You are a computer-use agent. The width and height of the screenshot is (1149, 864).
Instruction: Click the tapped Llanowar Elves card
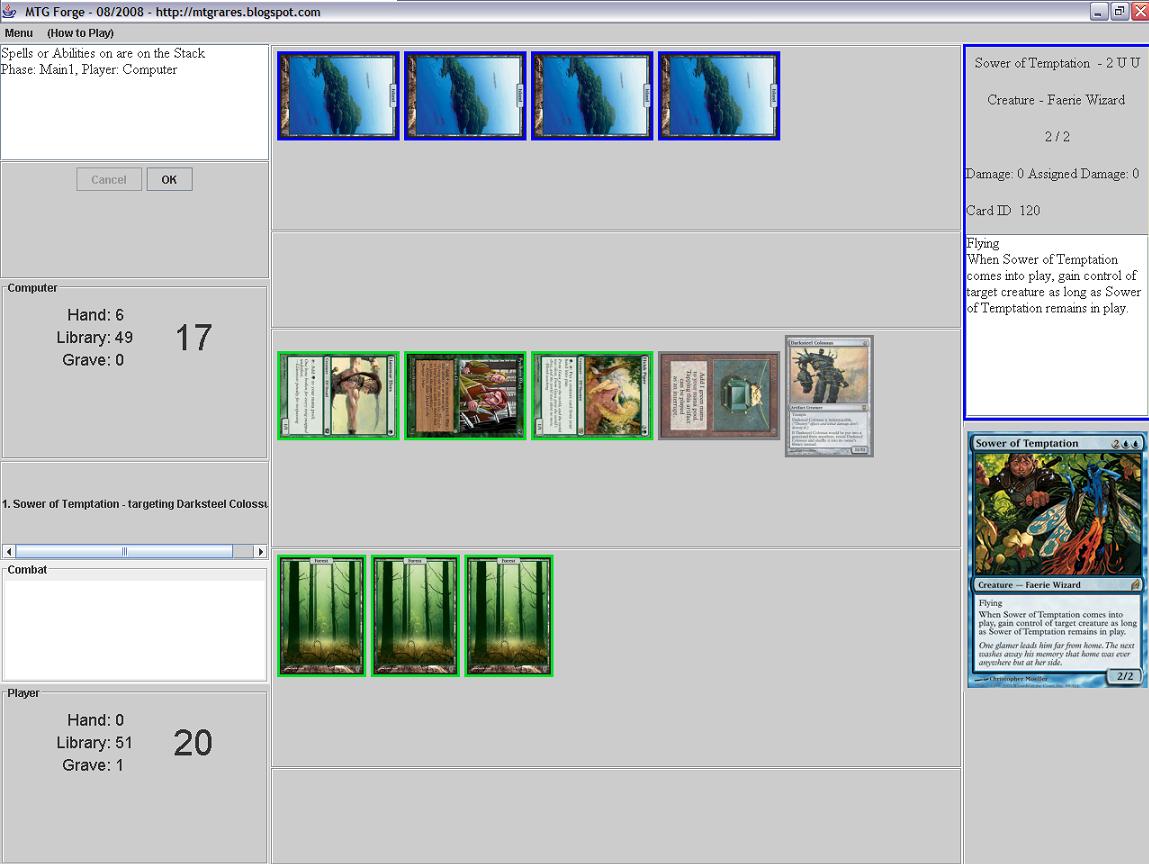(x=338, y=396)
